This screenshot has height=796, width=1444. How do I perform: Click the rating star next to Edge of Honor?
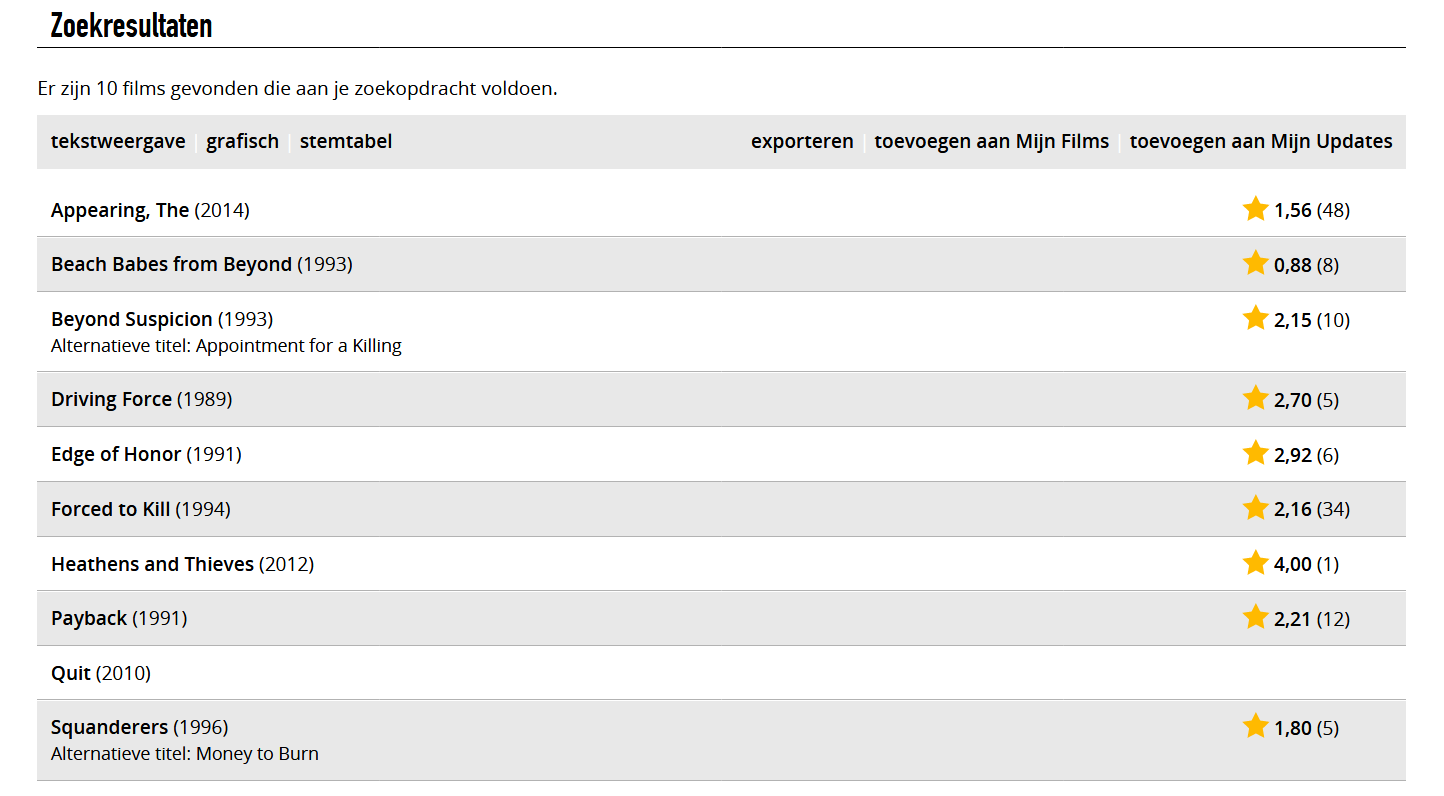(1255, 454)
